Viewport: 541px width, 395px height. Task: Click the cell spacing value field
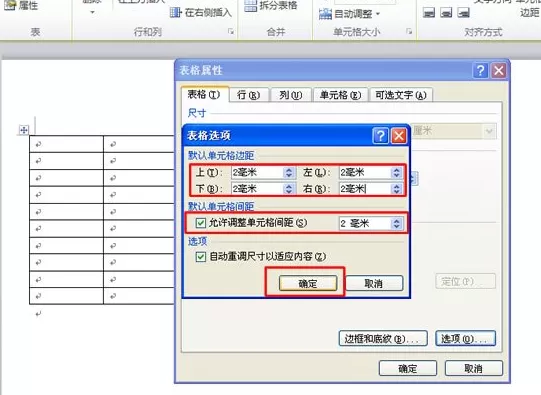pos(365,223)
